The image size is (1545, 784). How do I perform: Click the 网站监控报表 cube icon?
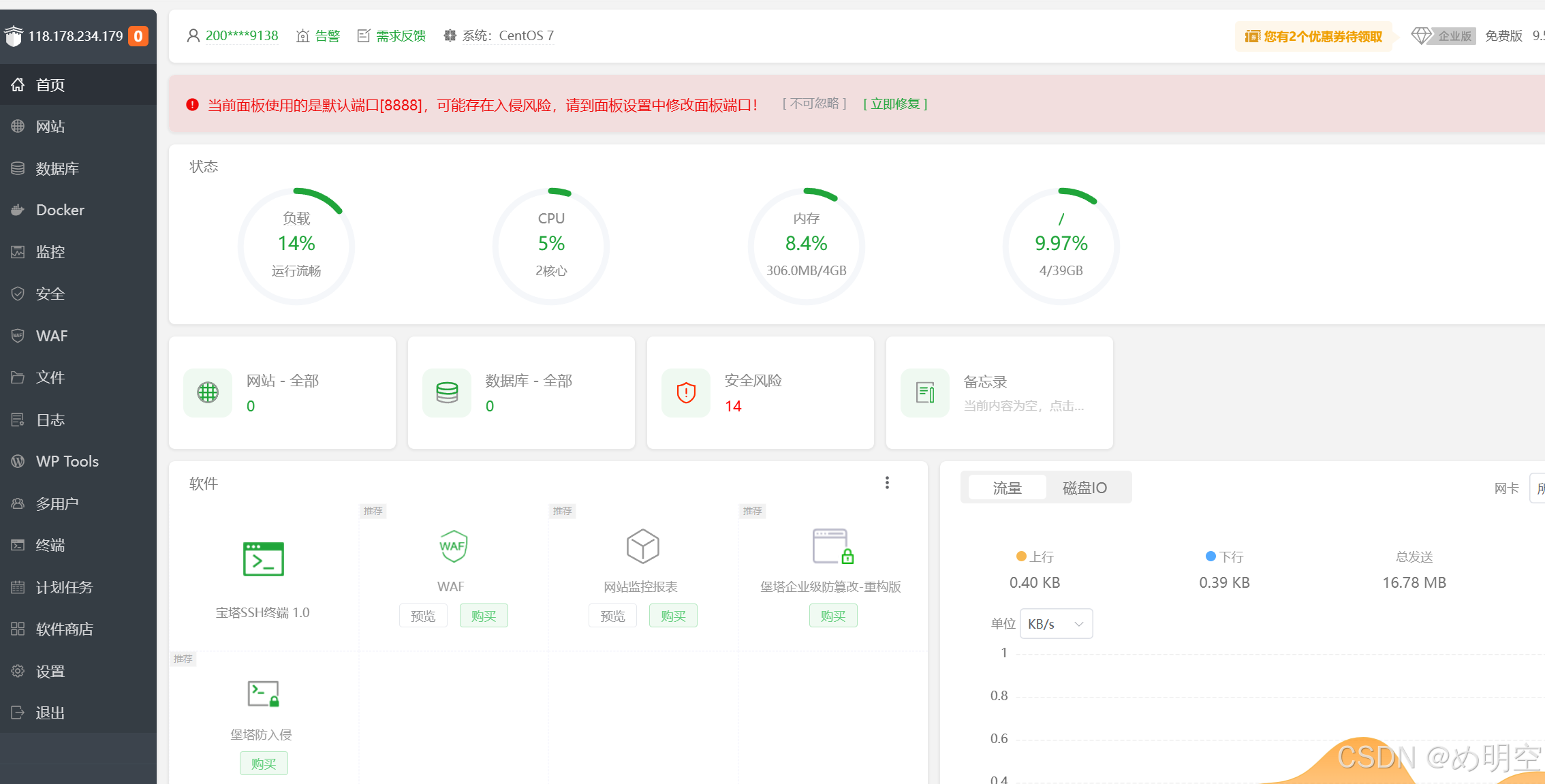coord(642,546)
